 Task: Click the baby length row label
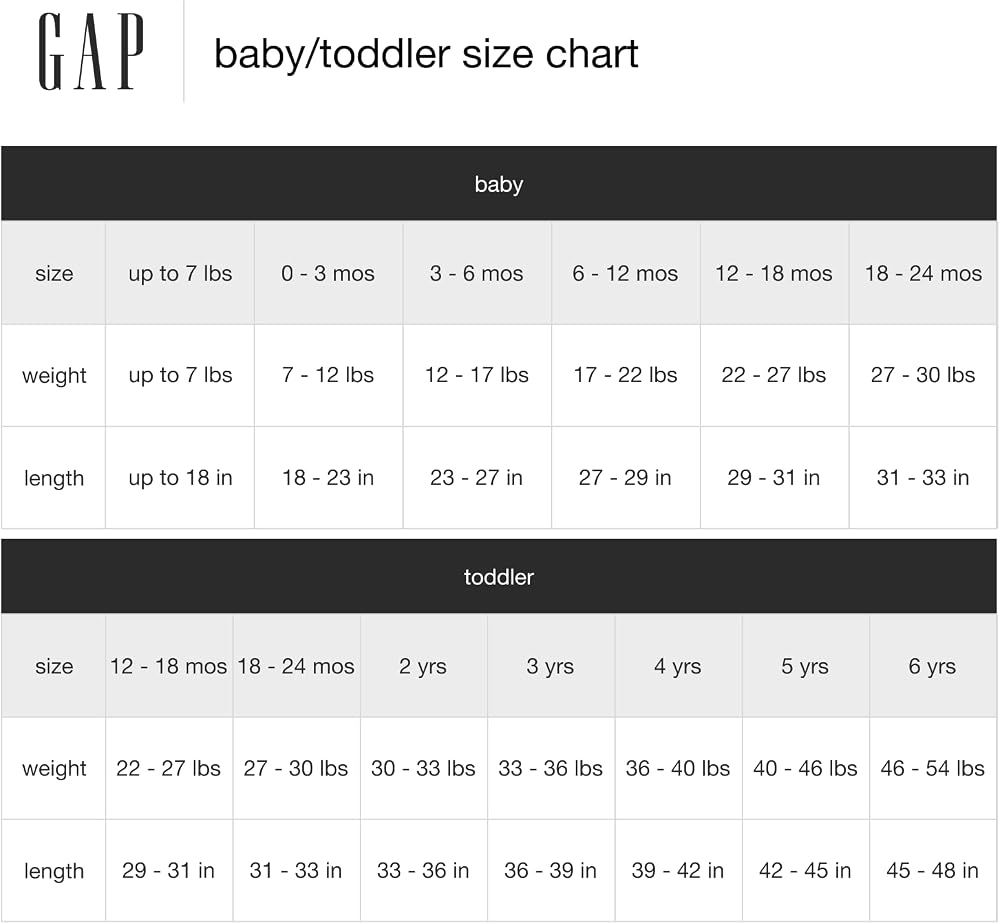tap(54, 478)
